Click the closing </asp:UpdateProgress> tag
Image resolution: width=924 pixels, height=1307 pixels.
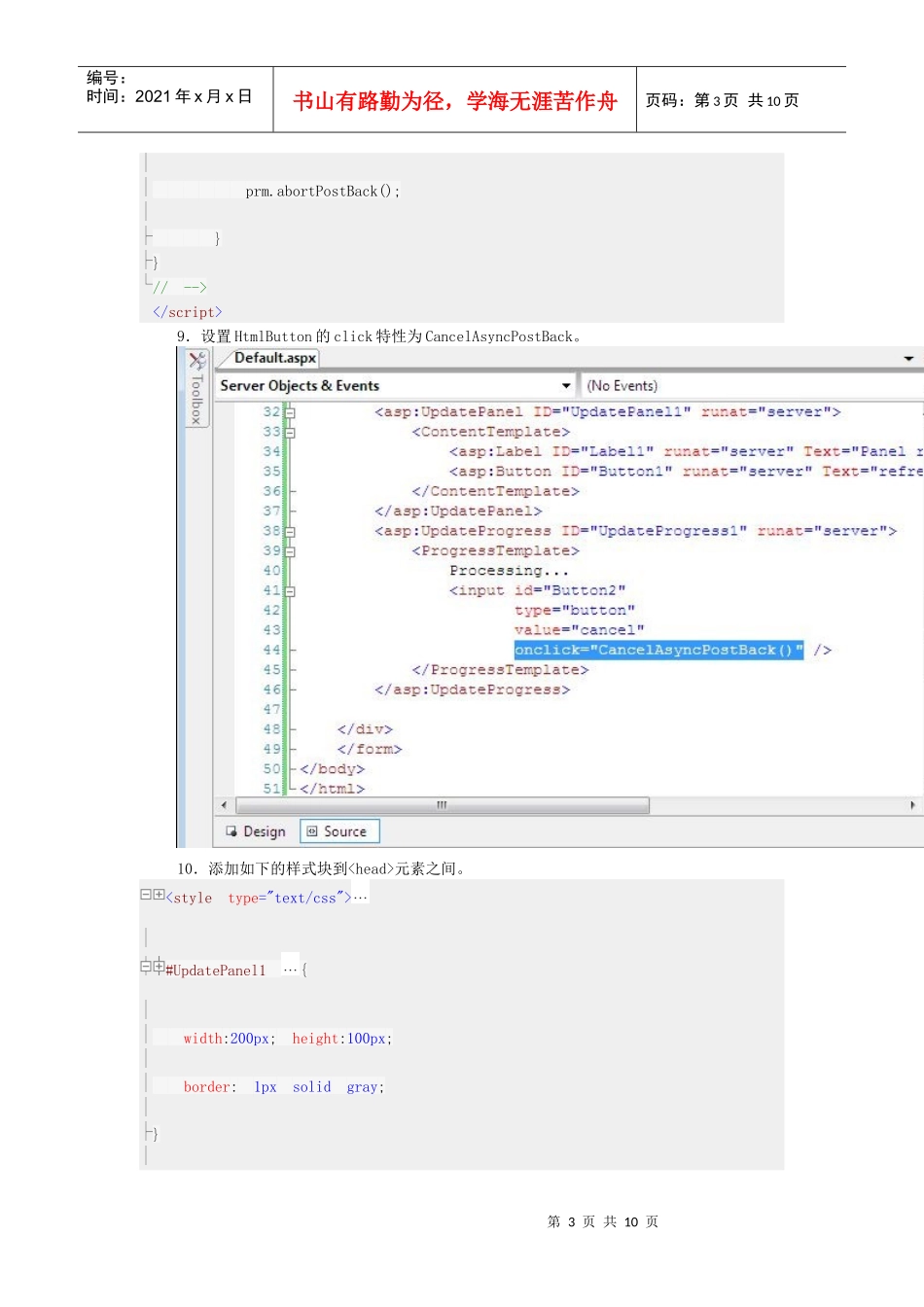(x=473, y=689)
